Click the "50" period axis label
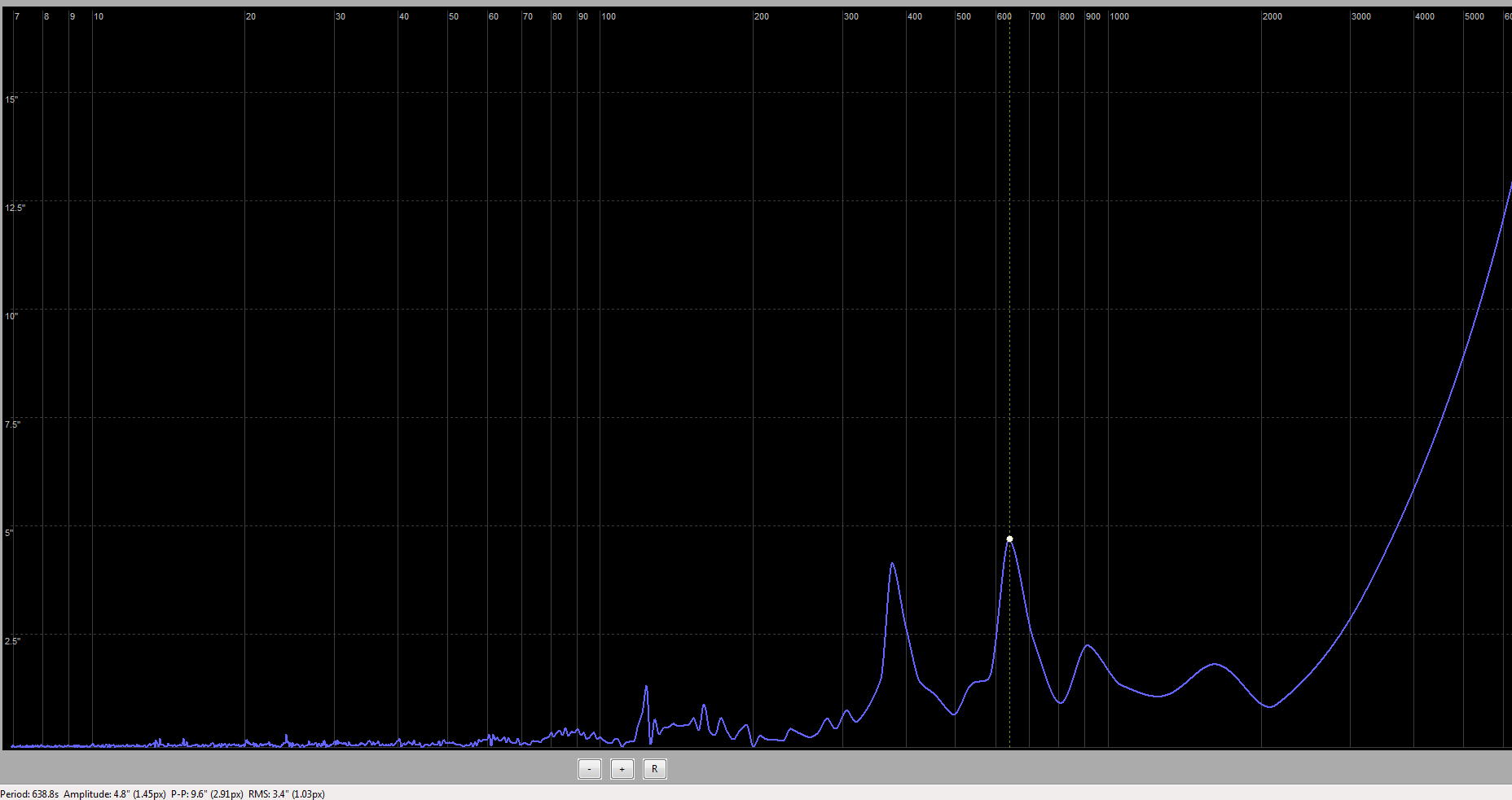Screen dimensions: 1512x800 454,16
